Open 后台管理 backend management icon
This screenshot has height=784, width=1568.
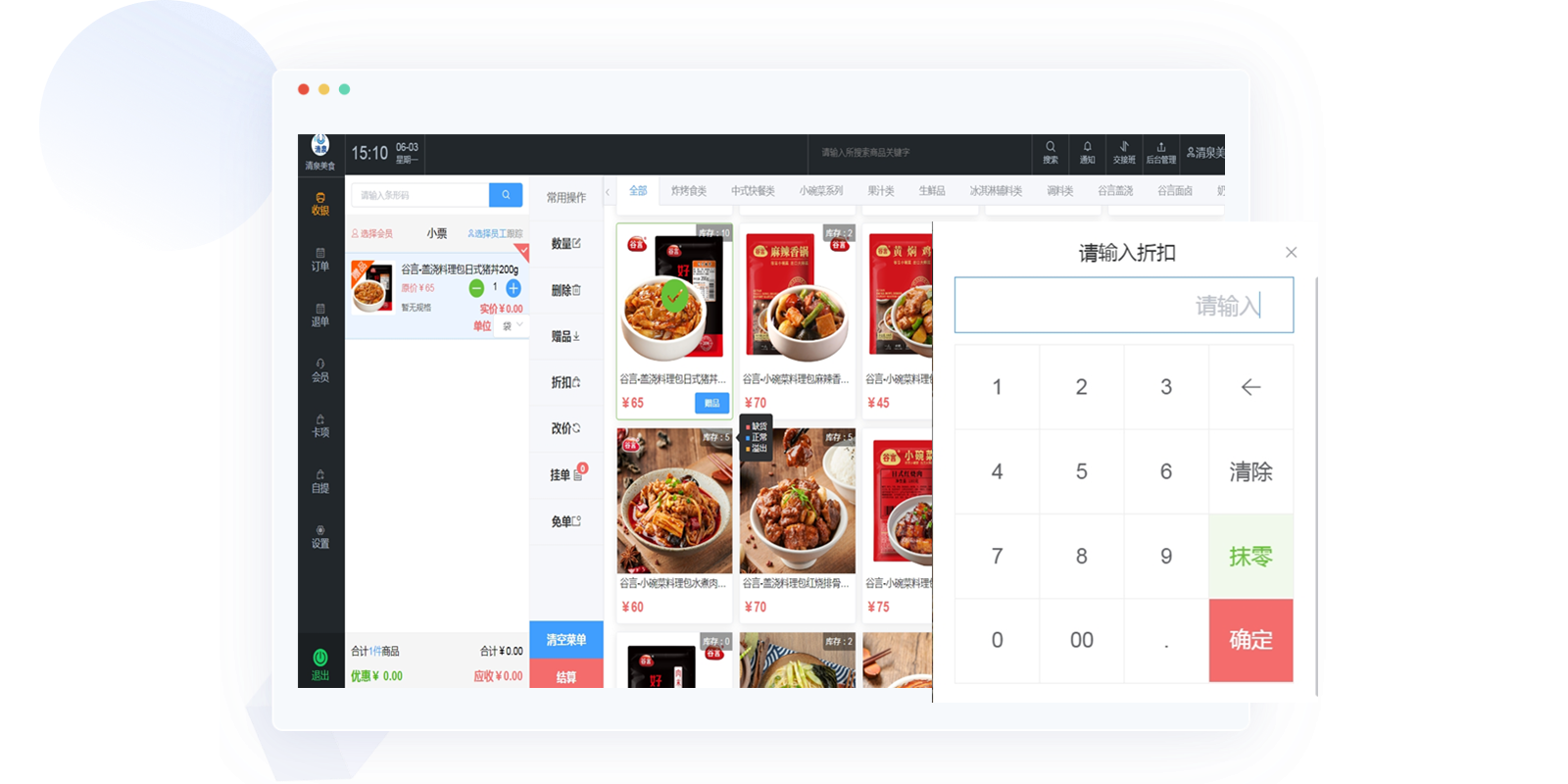(1161, 152)
